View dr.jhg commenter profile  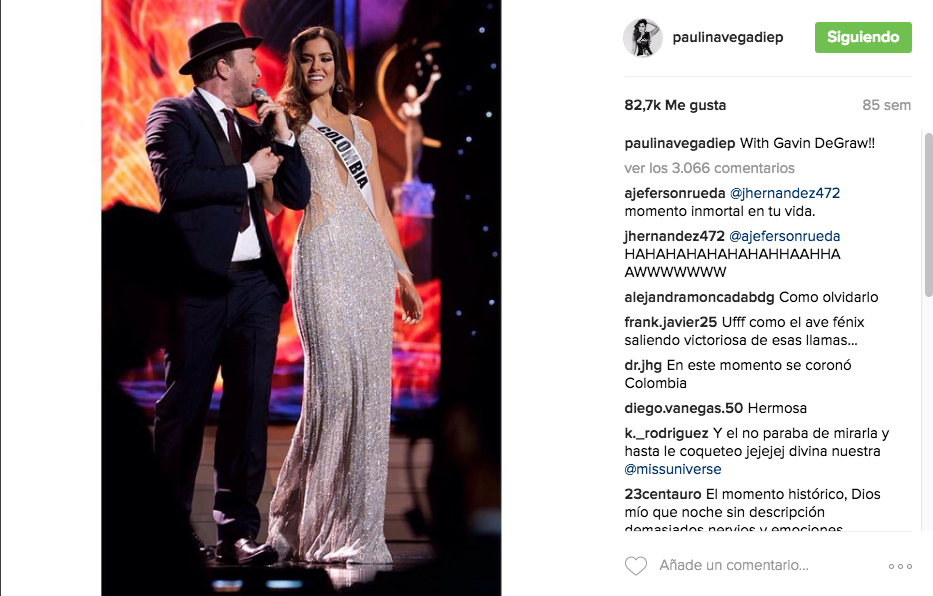pyautogui.click(x=643, y=365)
